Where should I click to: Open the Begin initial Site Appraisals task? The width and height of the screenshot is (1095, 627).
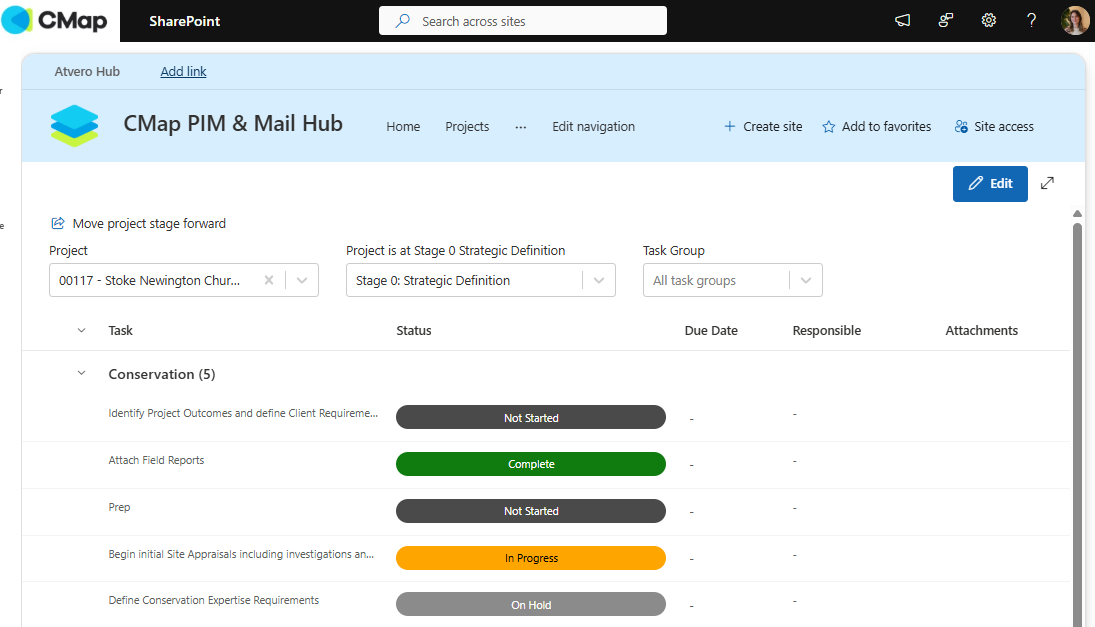point(241,554)
